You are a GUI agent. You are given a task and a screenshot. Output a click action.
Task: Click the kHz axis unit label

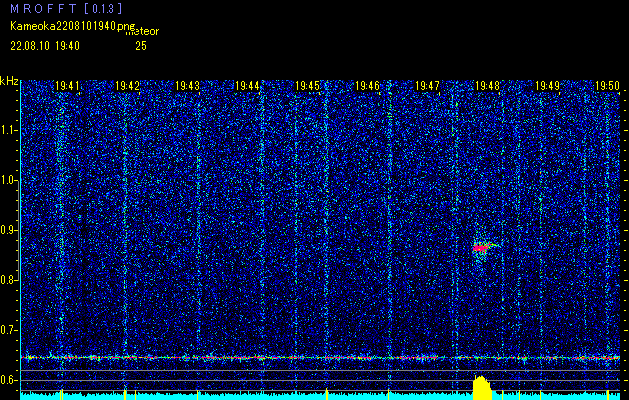tap(9, 81)
